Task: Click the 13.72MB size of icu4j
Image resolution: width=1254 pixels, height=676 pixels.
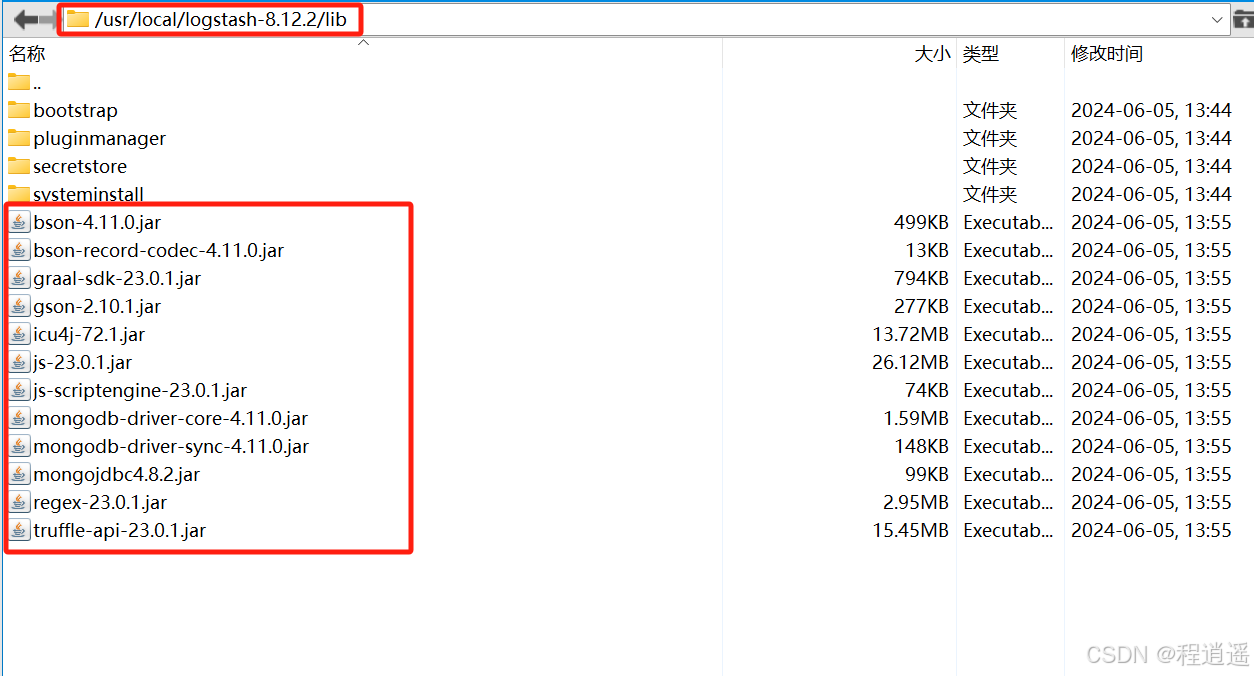Action: [910, 334]
